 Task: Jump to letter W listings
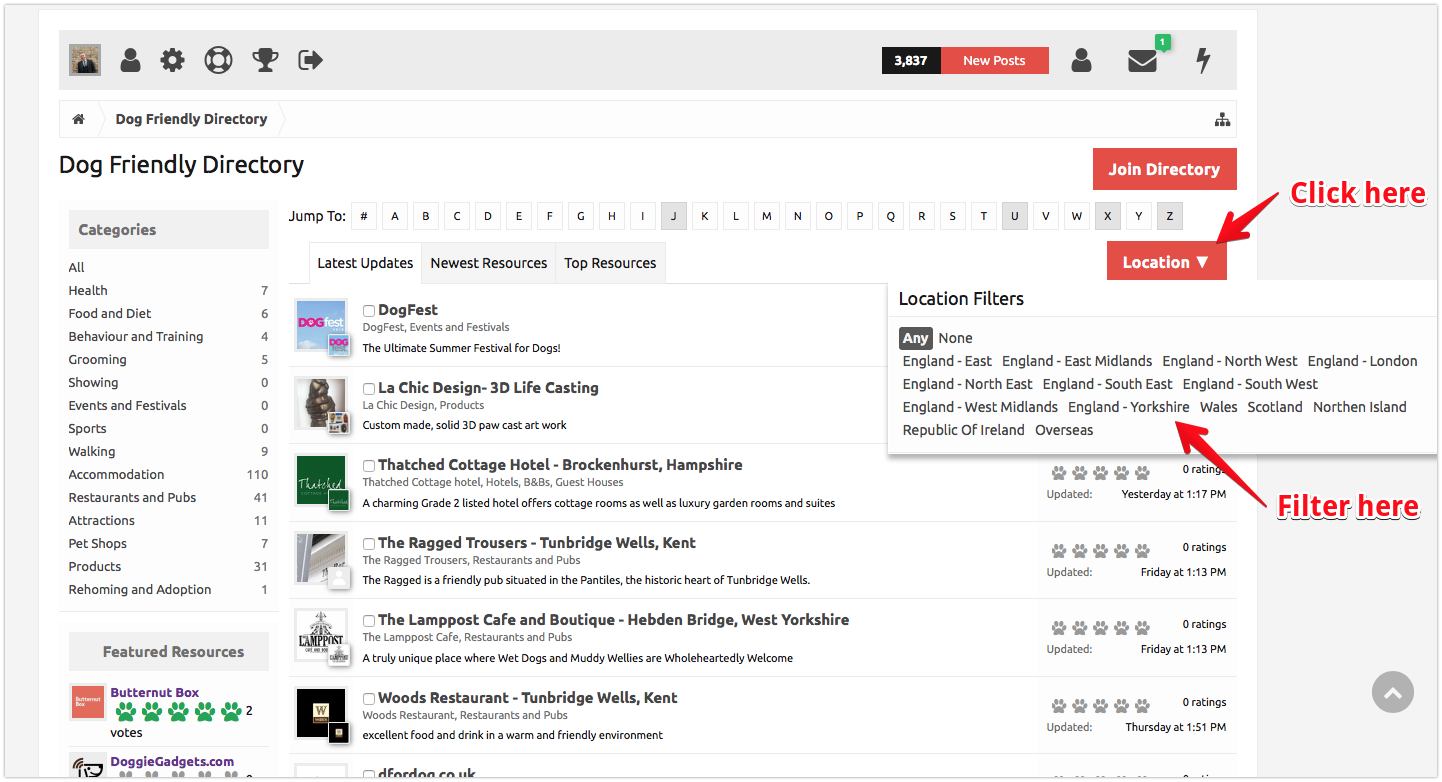coord(1076,216)
